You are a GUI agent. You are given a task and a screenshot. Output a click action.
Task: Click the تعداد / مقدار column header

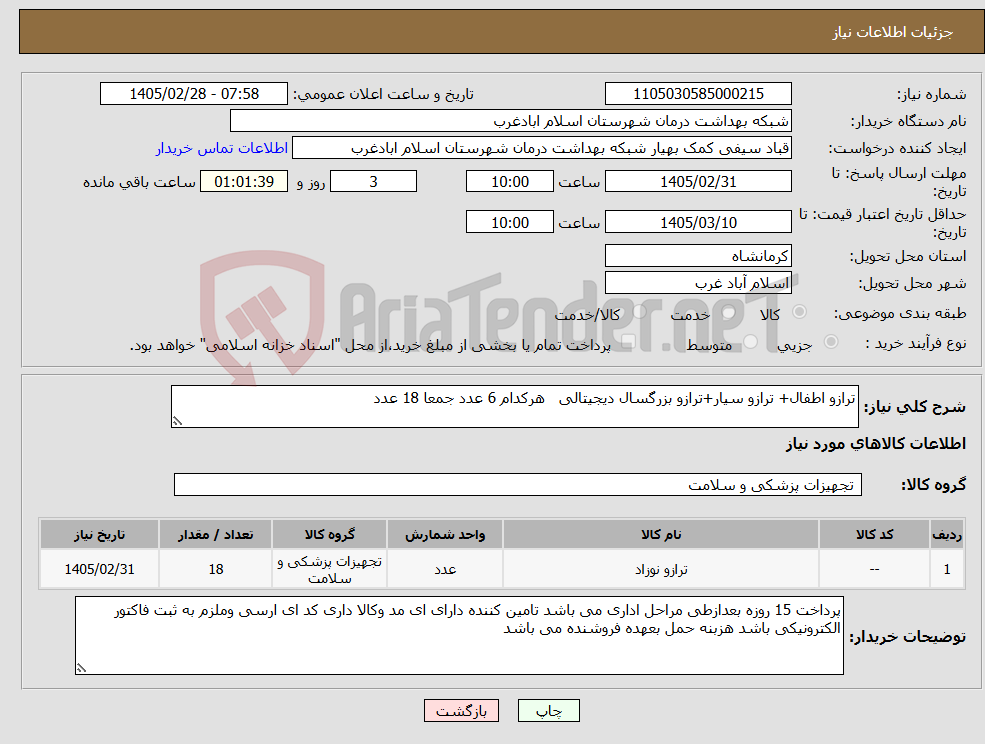pyautogui.click(x=215, y=535)
